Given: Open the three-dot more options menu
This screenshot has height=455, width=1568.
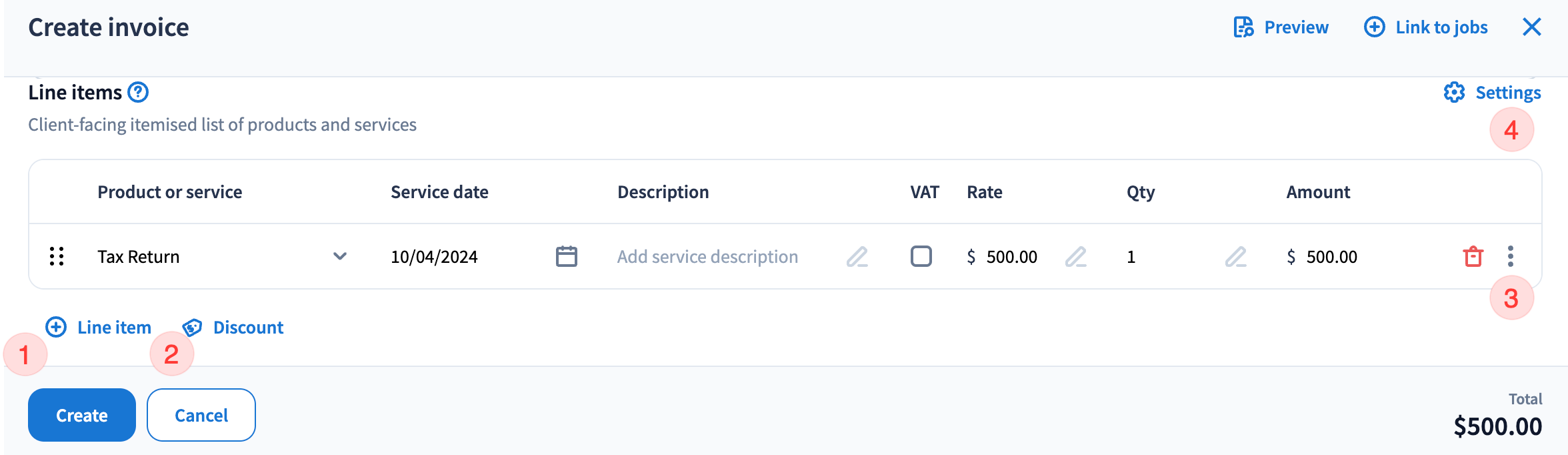Looking at the screenshot, I should [1511, 256].
